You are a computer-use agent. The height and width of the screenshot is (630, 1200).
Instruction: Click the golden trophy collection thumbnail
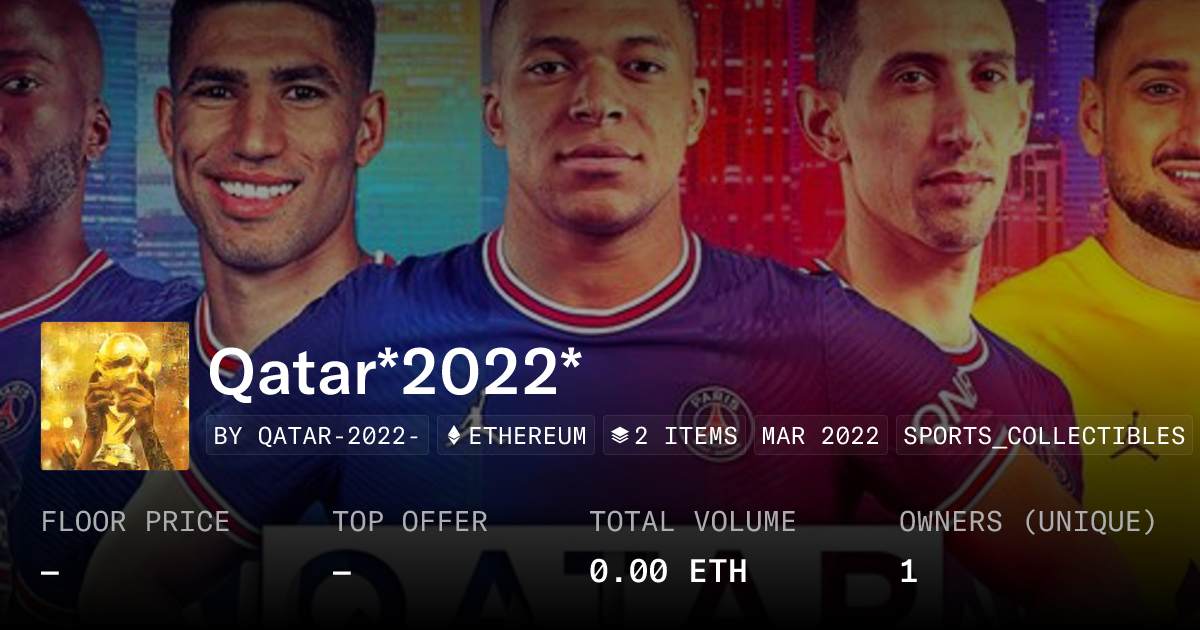115,396
